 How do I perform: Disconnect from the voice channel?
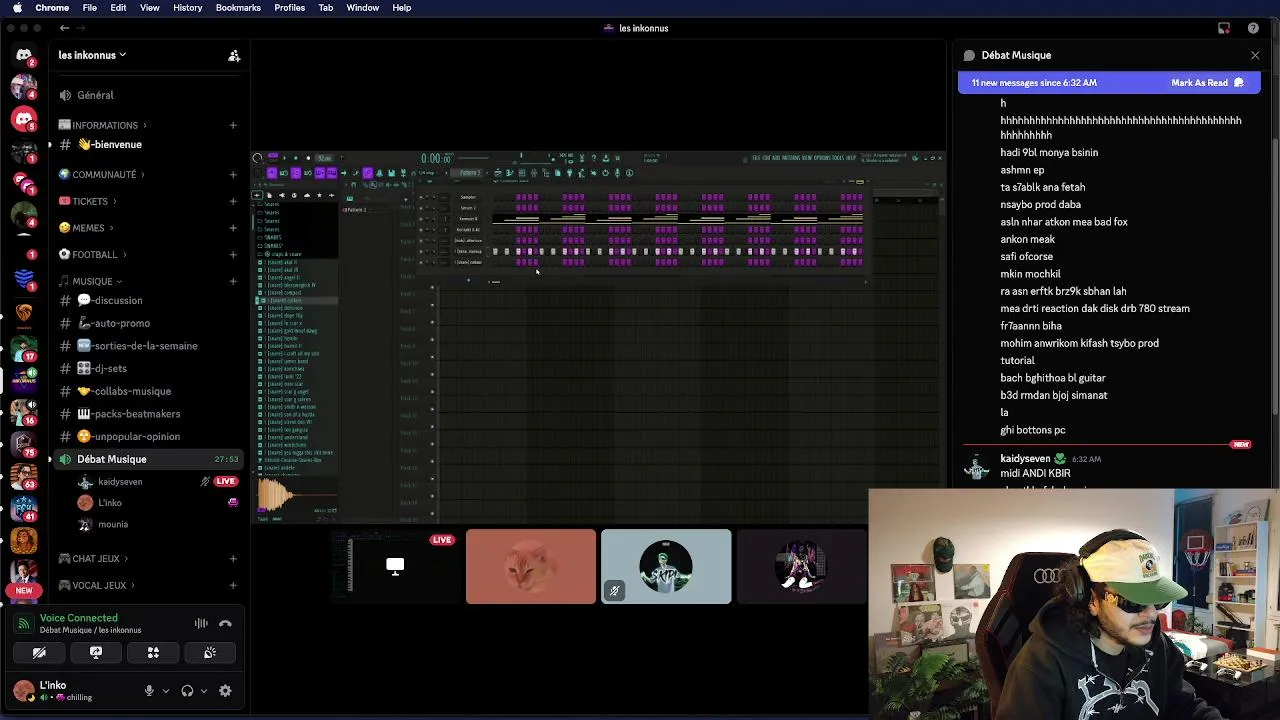pos(225,623)
